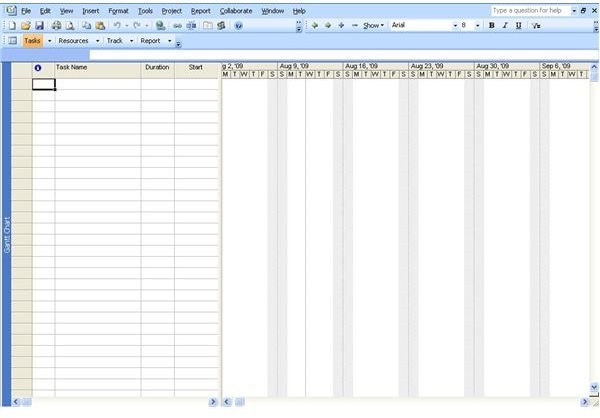The height and width of the screenshot is (418, 600).
Task: Open Task Information icon in toolbar
Action: tap(208, 26)
